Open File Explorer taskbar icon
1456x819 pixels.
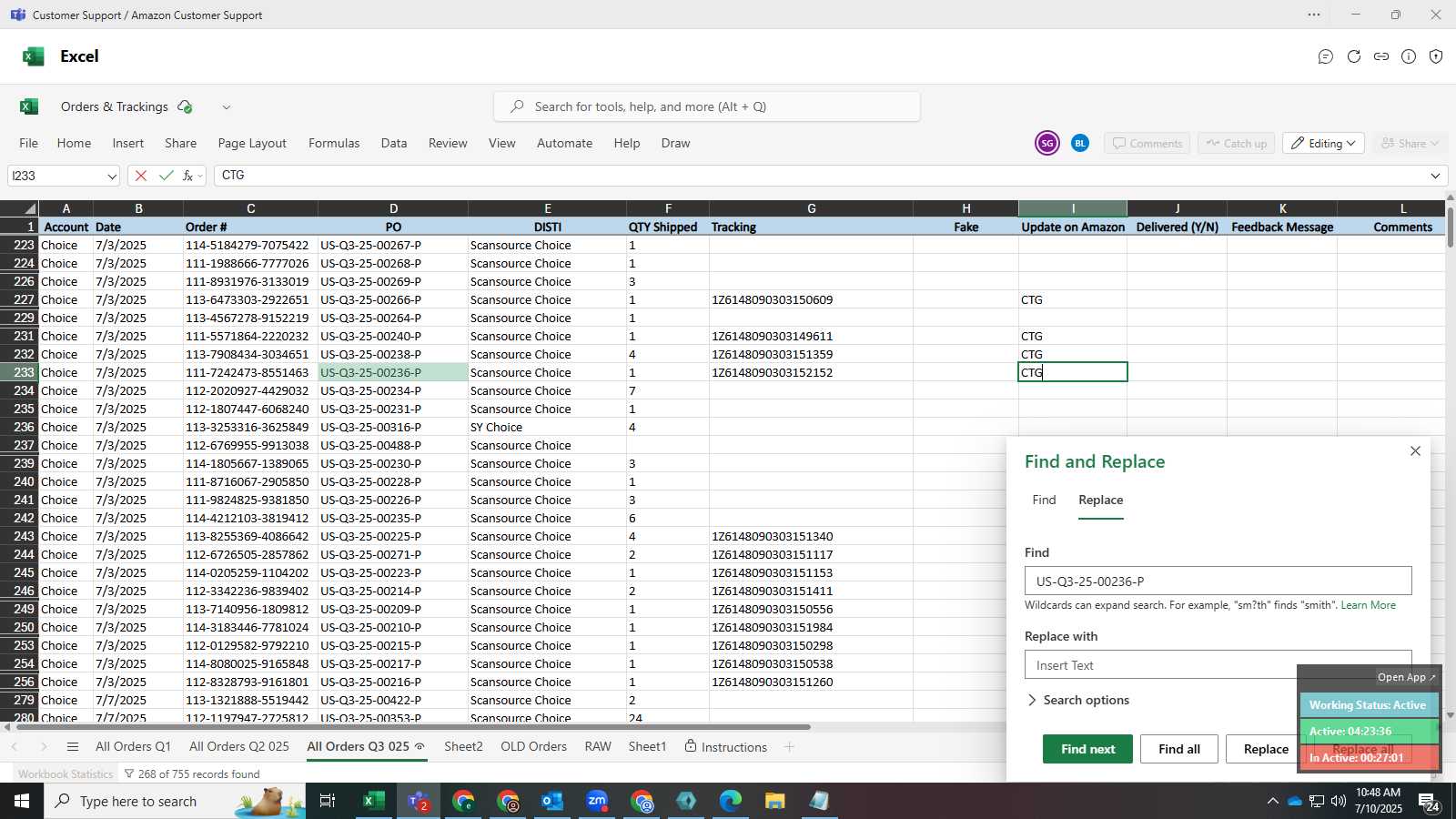pos(774,801)
